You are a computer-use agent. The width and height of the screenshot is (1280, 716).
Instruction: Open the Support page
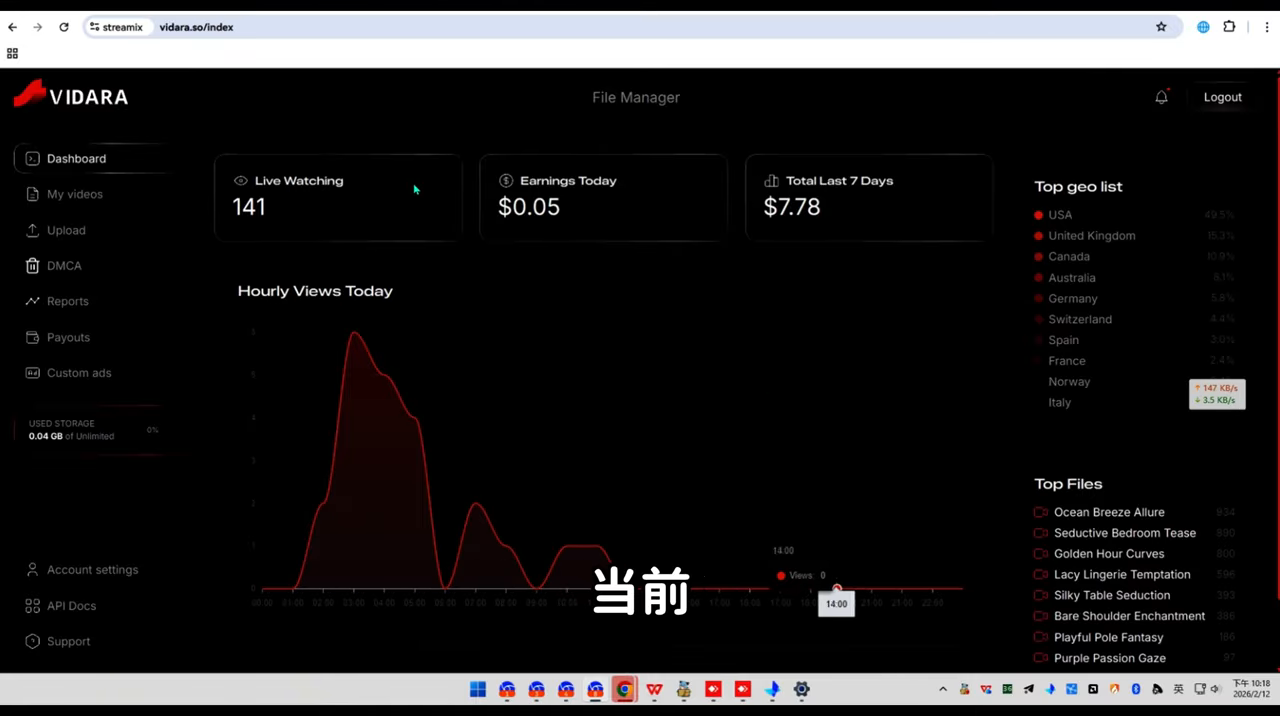coord(69,641)
